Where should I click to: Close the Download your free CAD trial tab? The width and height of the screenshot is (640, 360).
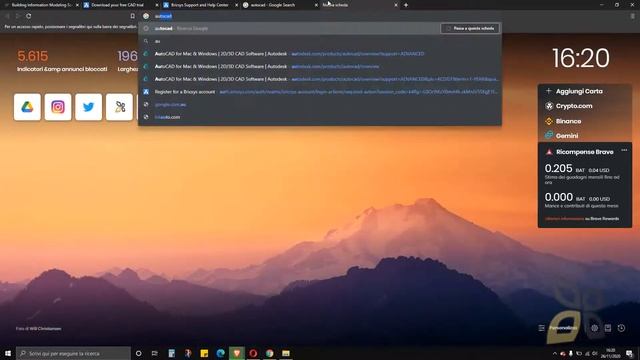[157, 5]
